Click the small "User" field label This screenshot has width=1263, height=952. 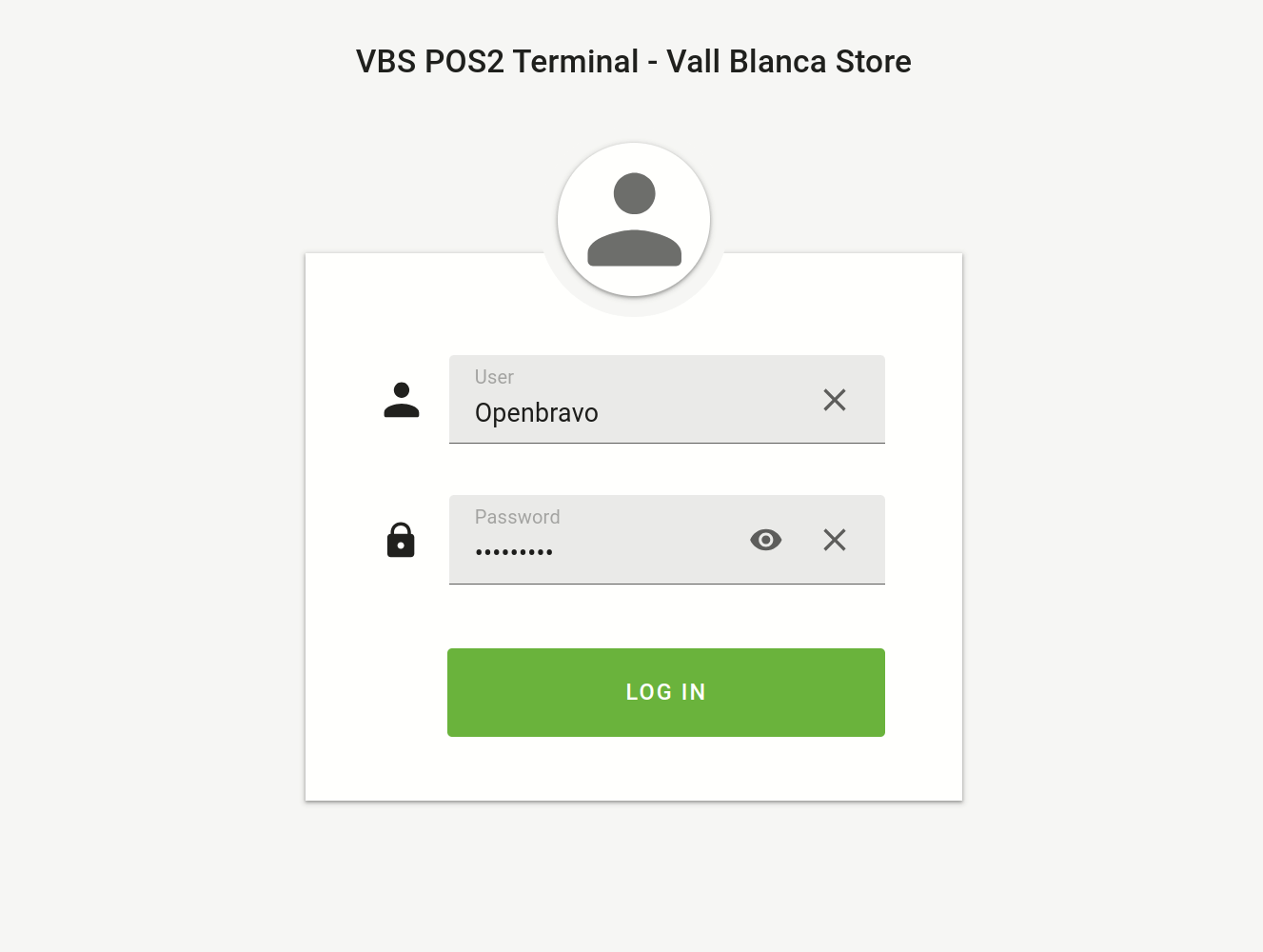(494, 377)
